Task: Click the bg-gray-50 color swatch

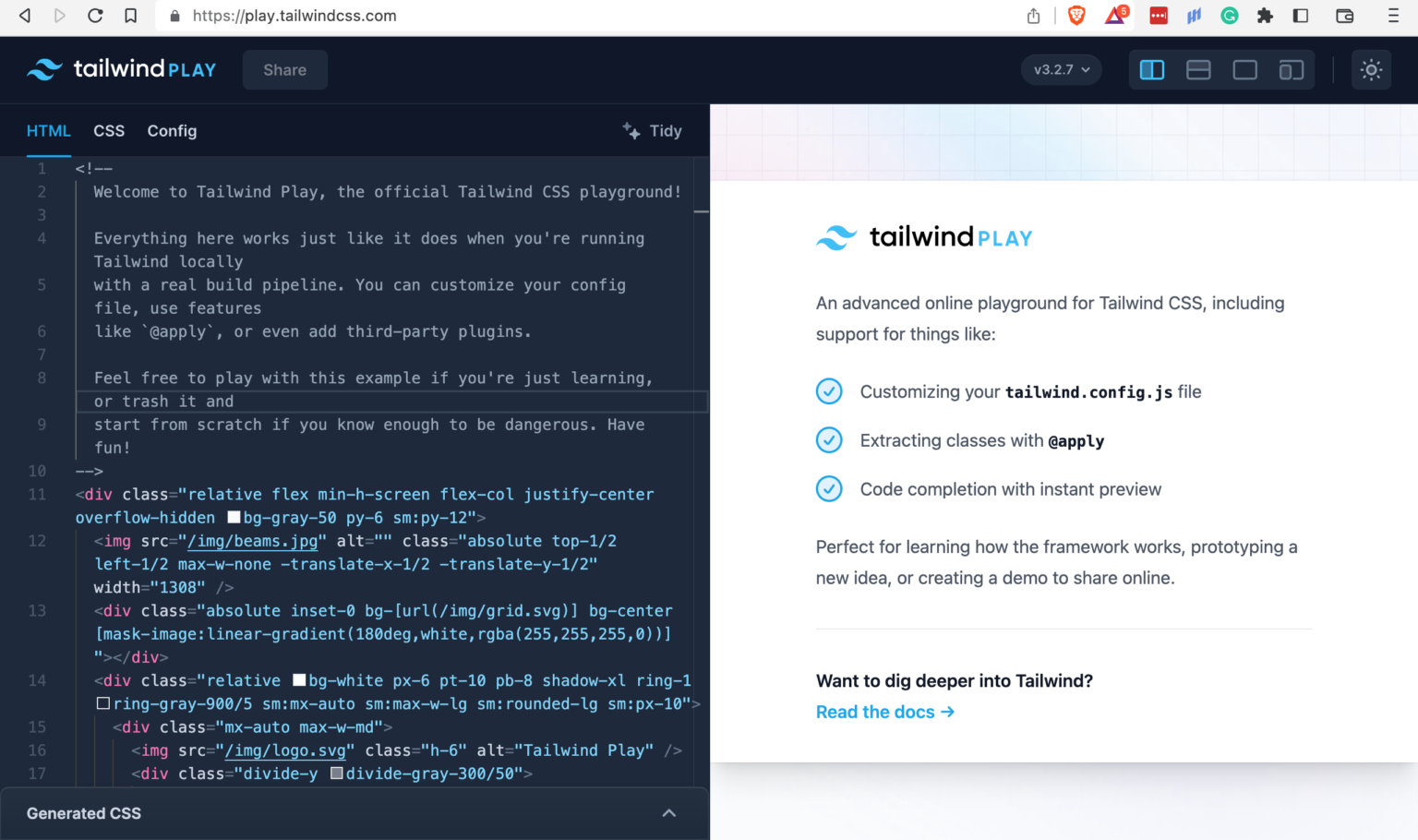Action: 234,517
